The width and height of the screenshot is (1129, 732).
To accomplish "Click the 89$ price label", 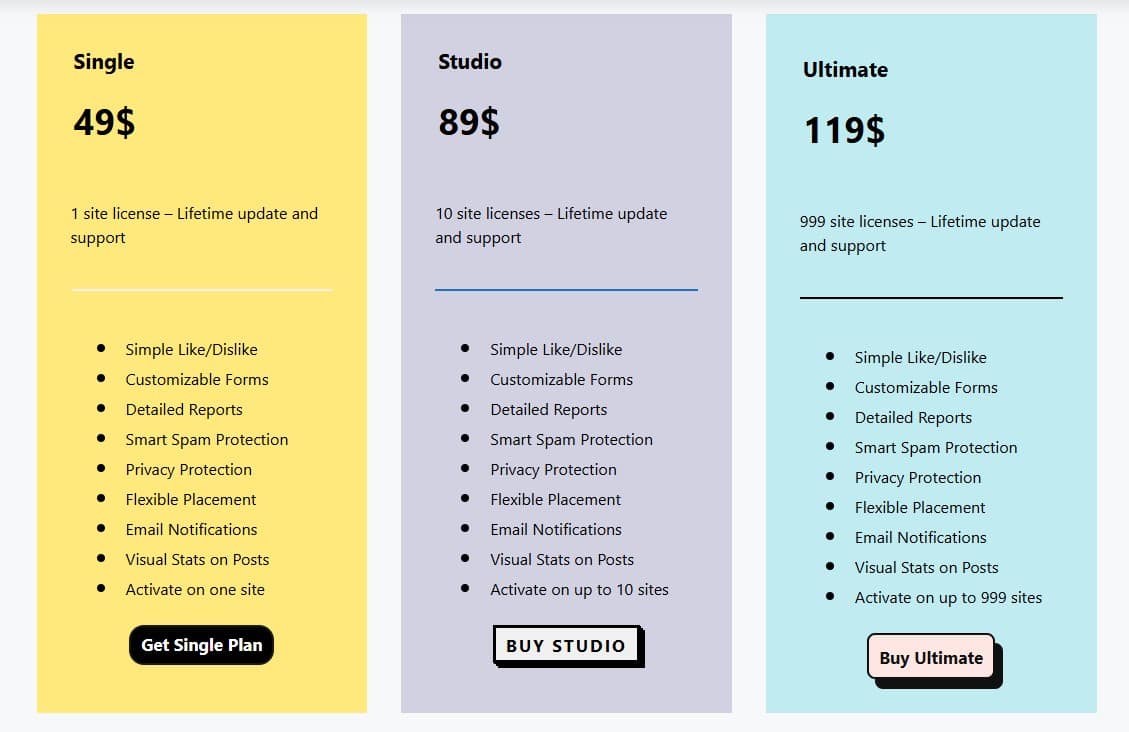I will (x=467, y=122).
